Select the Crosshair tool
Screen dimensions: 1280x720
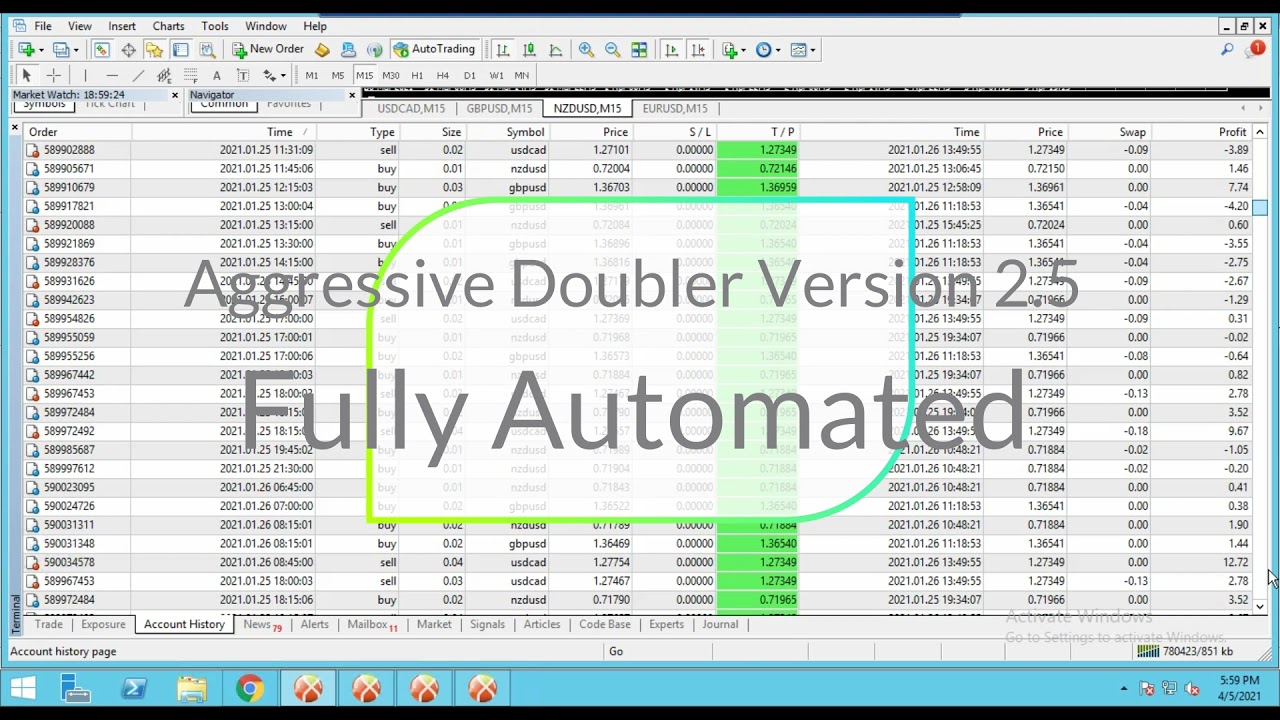point(53,75)
